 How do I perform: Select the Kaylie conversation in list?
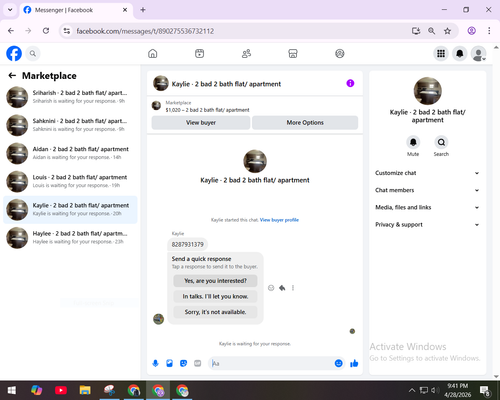click(x=70, y=210)
